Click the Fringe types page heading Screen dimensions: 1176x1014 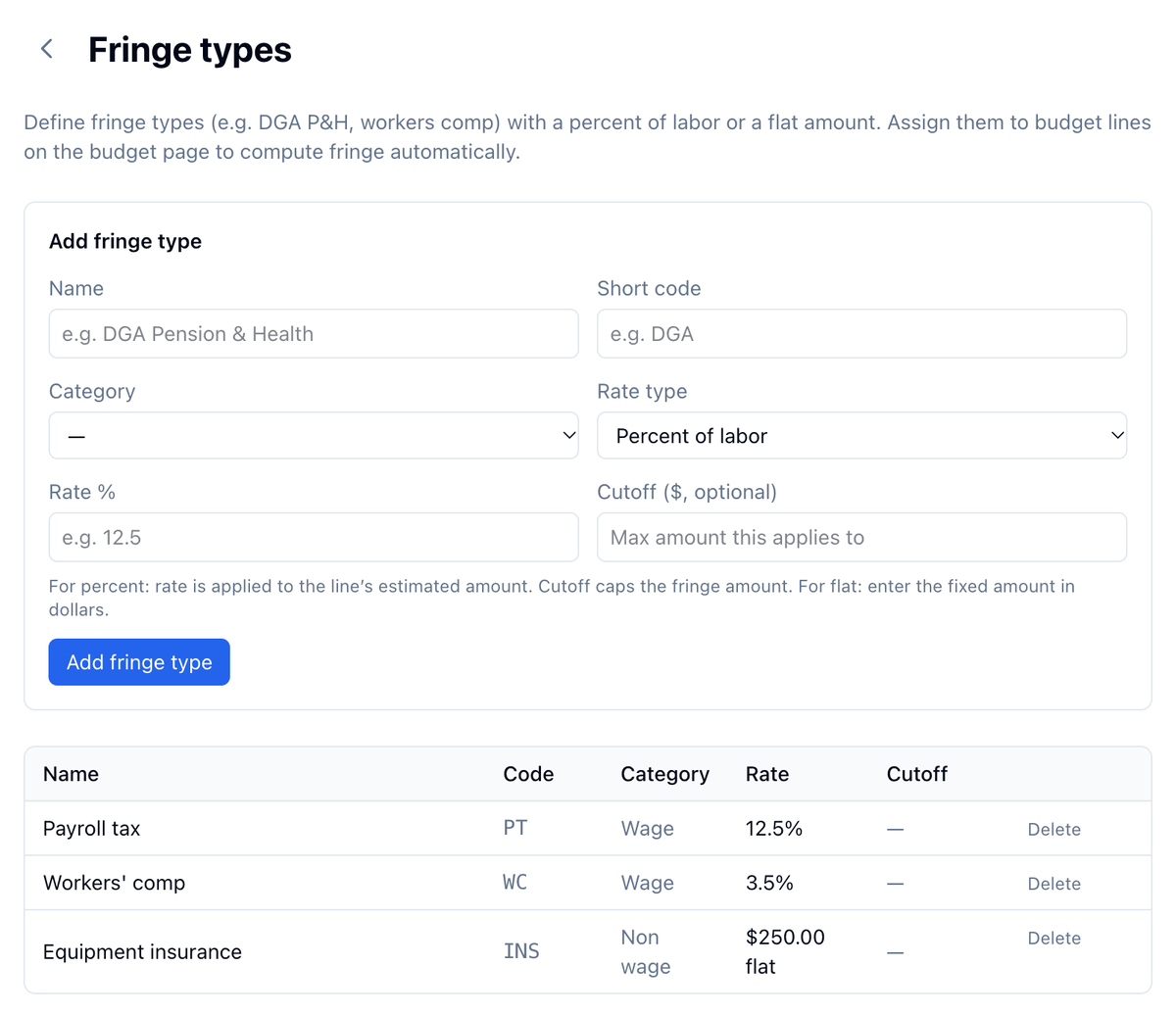coord(190,50)
